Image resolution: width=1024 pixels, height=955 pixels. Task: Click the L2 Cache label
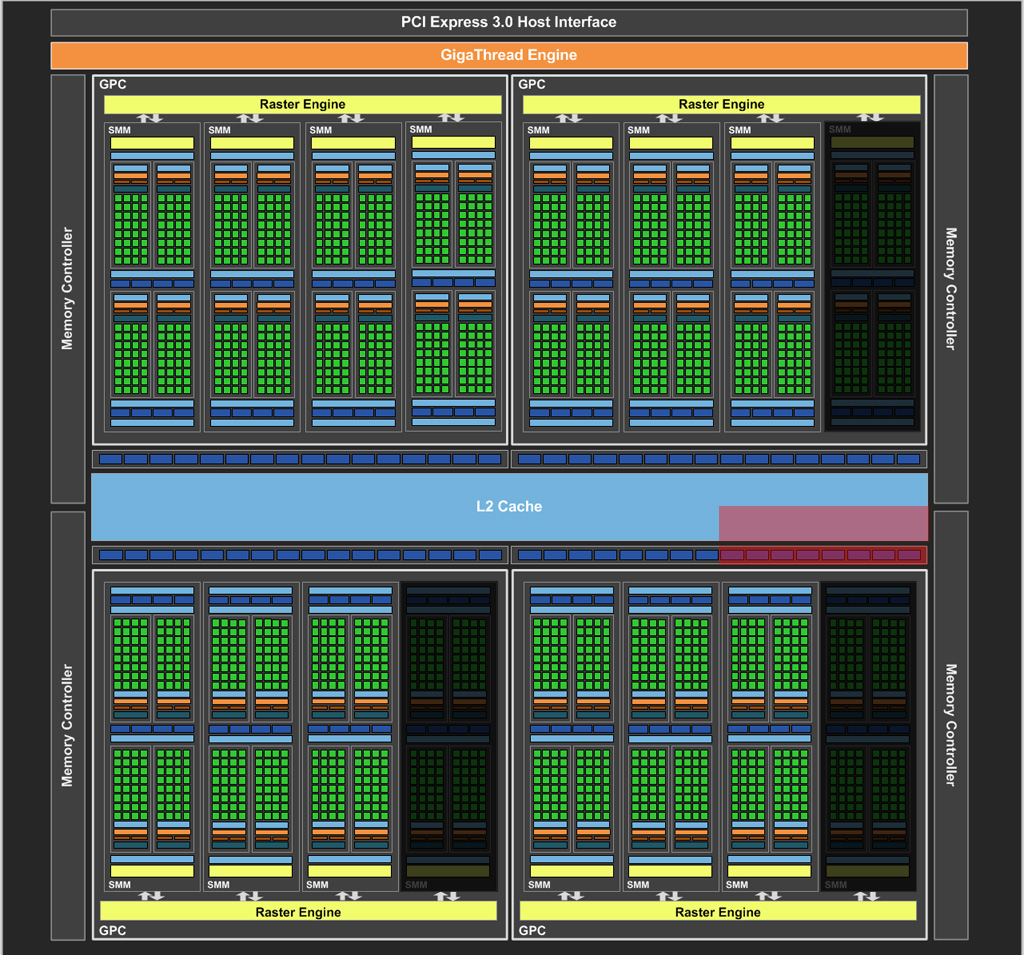[508, 506]
